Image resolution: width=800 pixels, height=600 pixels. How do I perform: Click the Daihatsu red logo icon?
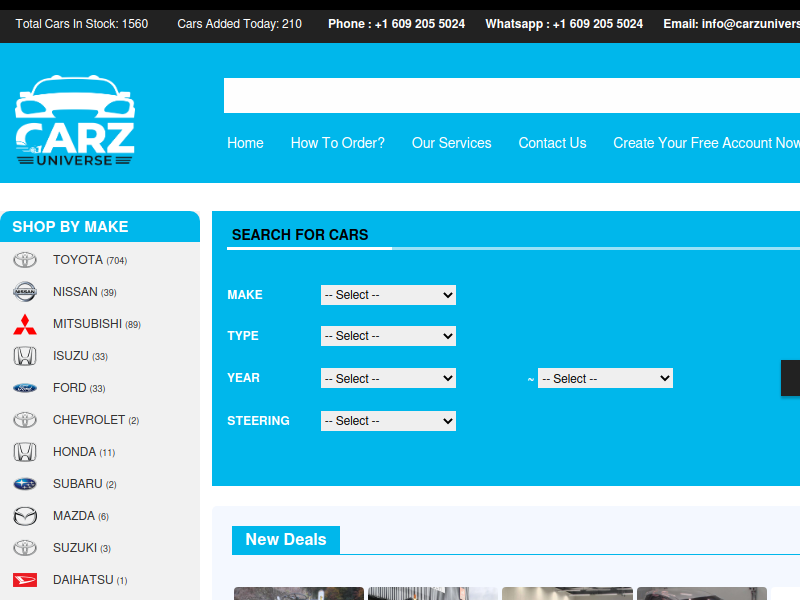coord(25,580)
